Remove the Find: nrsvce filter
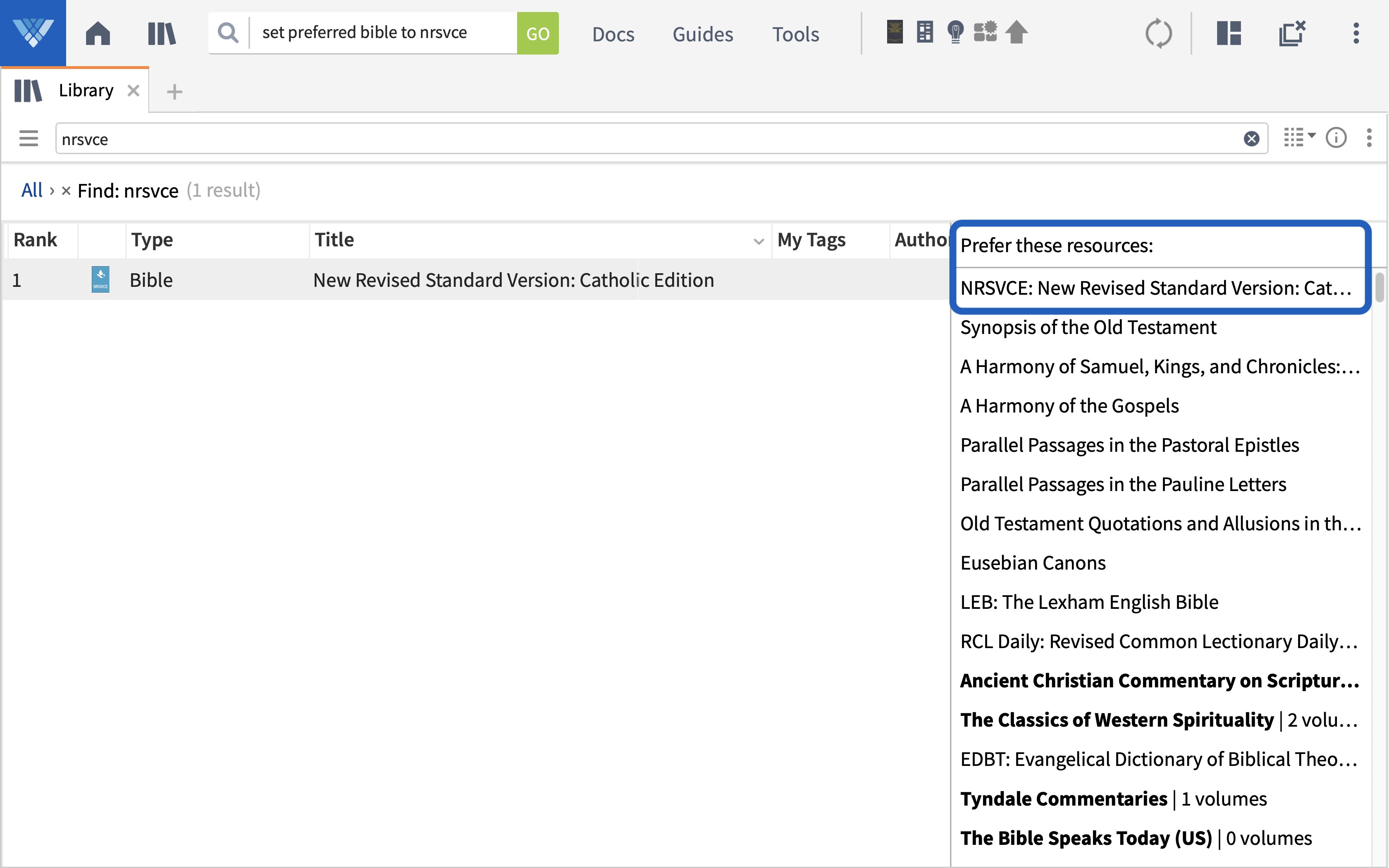 (x=66, y=191)
